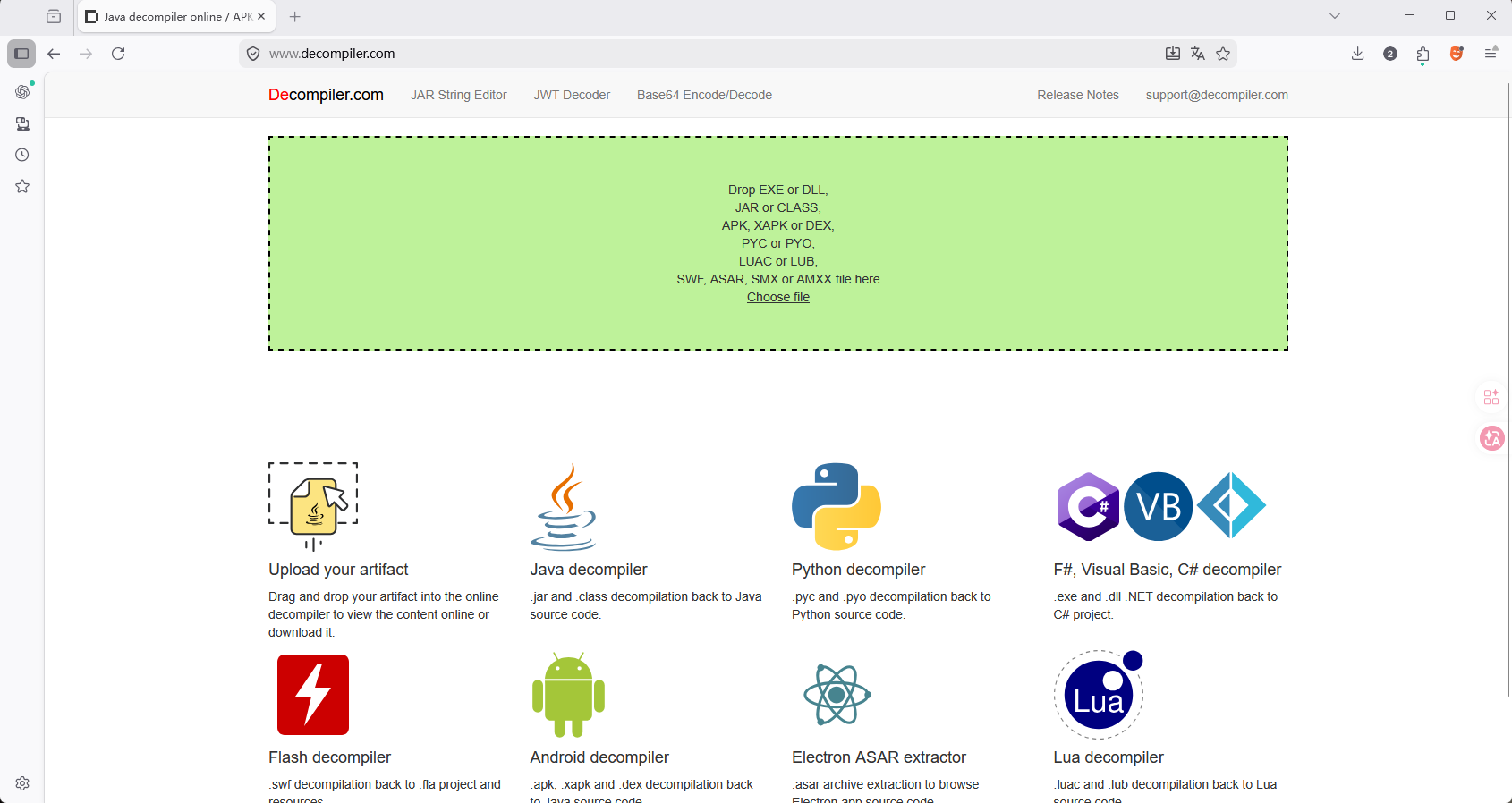Click the VB circle logo
The height and width of the screenshot is (803, 1512).
click(x=1159, y=507)
